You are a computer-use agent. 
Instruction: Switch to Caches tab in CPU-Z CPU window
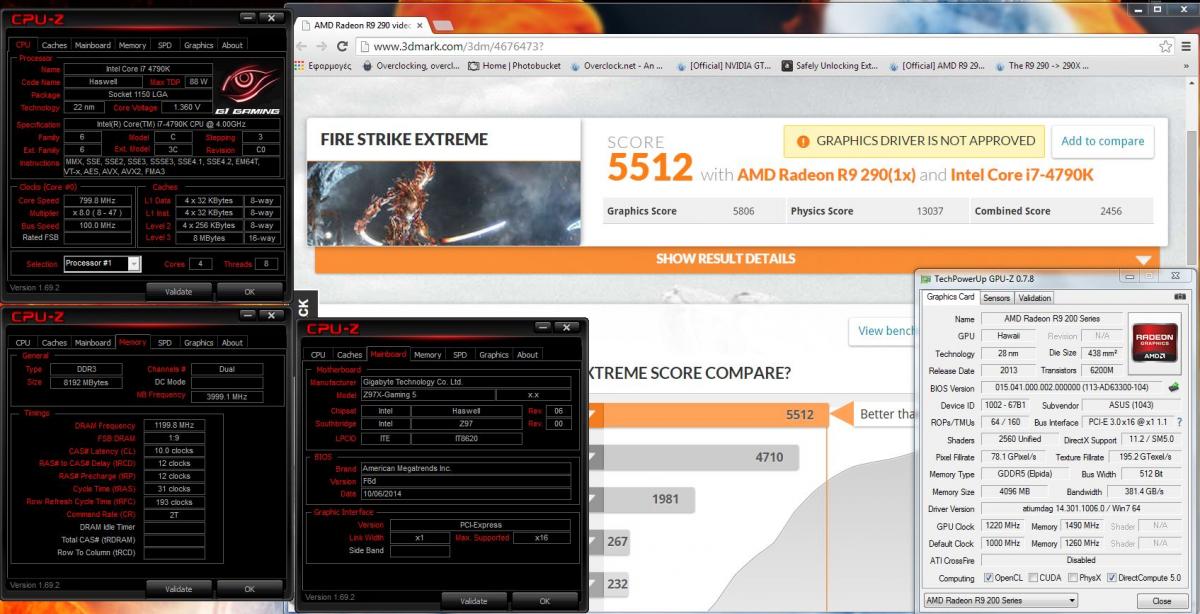click(54, 45)
